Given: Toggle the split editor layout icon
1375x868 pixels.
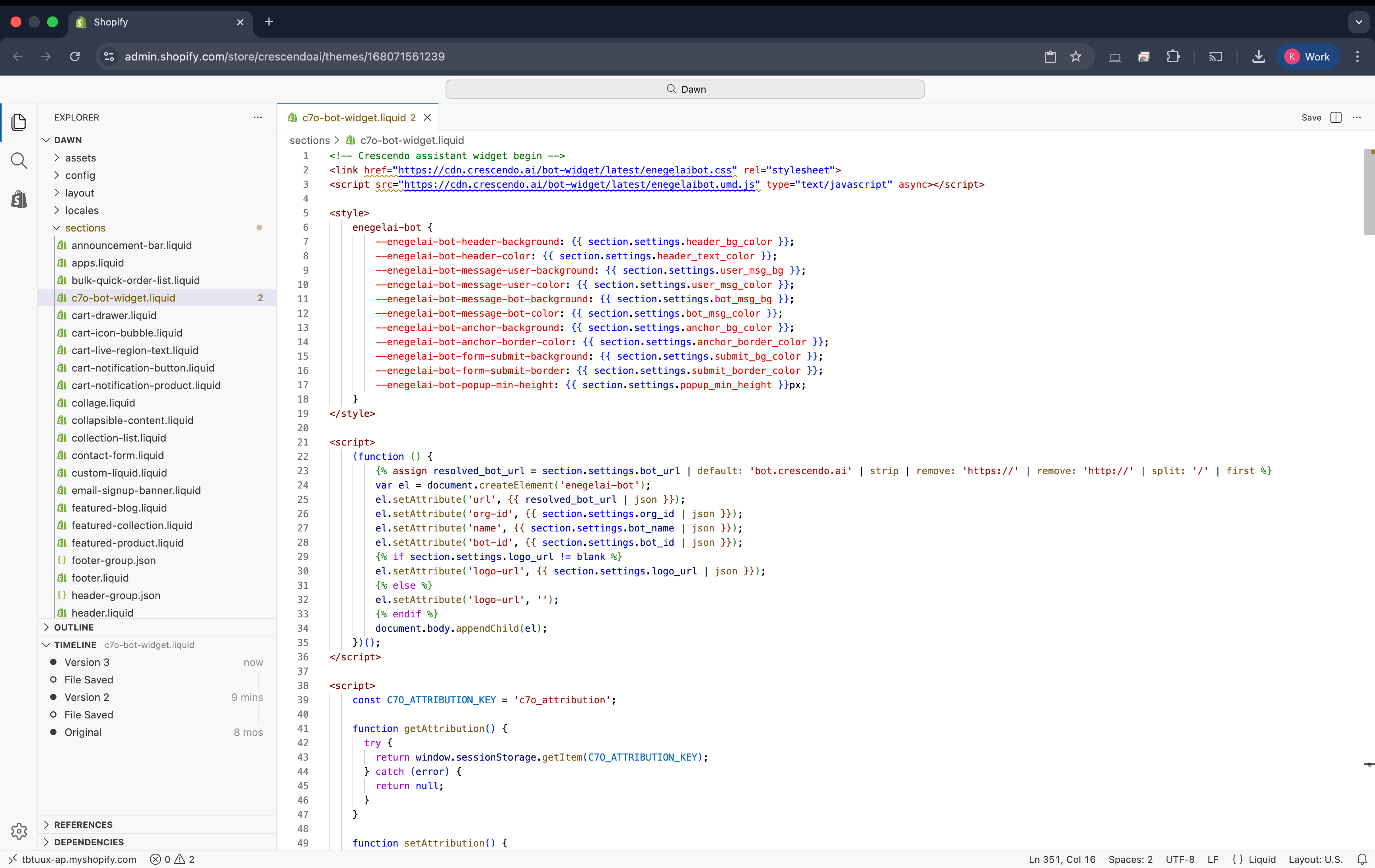Looking at the screenshot, I should (1336, 117).
